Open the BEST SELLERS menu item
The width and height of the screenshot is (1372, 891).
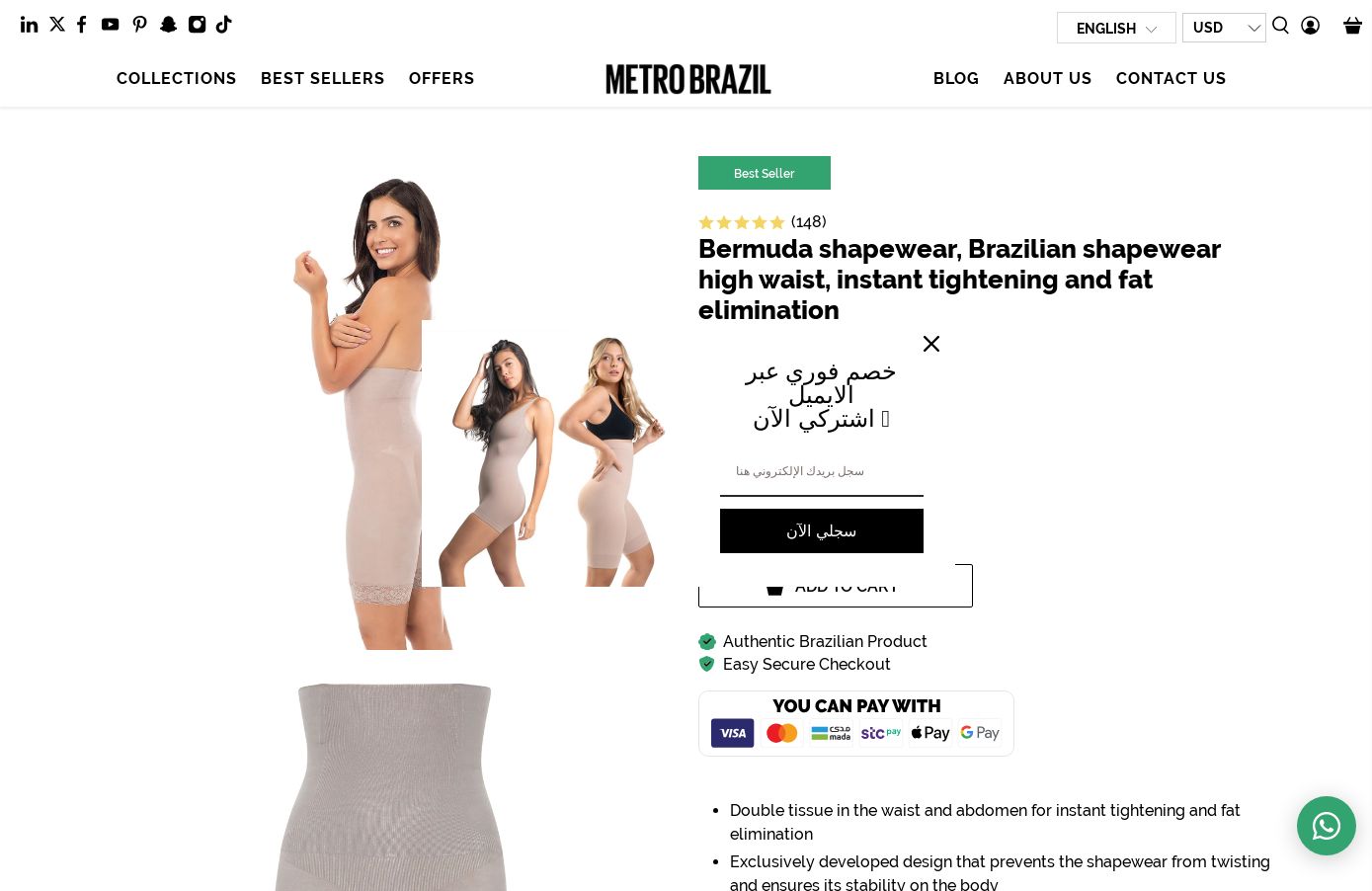point(323,78)
